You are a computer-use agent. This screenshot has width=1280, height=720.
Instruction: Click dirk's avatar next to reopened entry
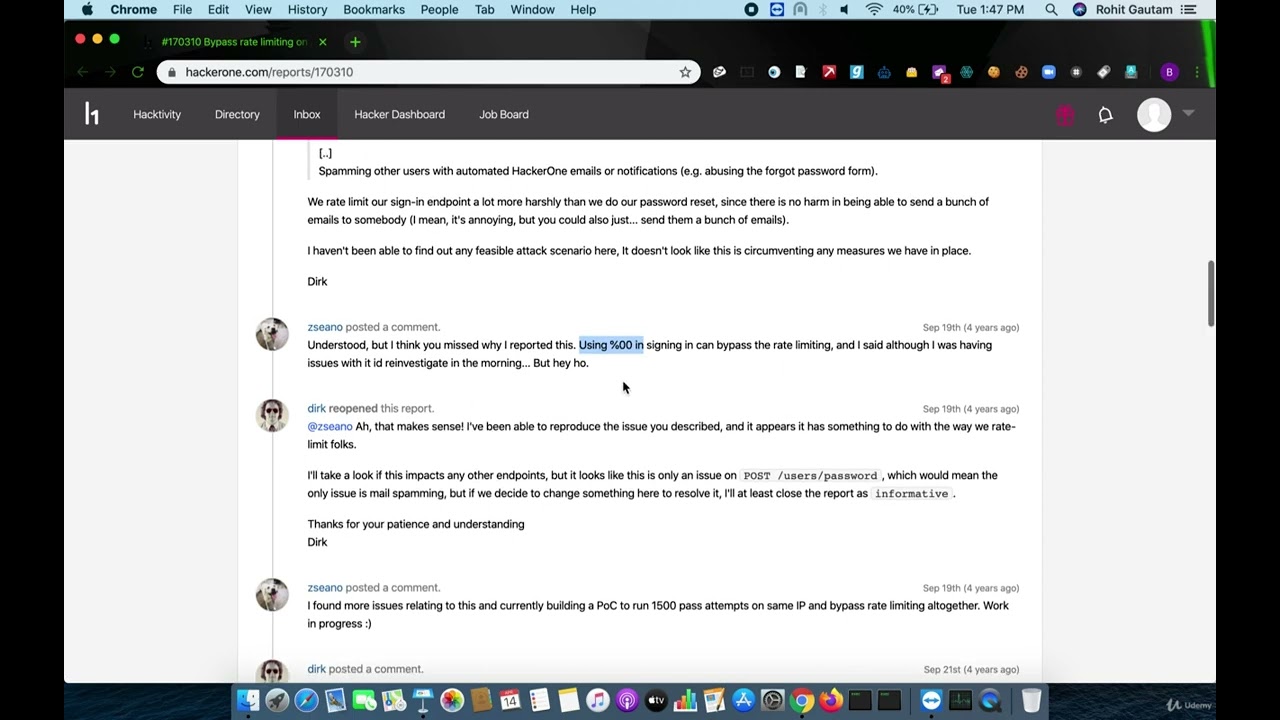tap(272, 415)
